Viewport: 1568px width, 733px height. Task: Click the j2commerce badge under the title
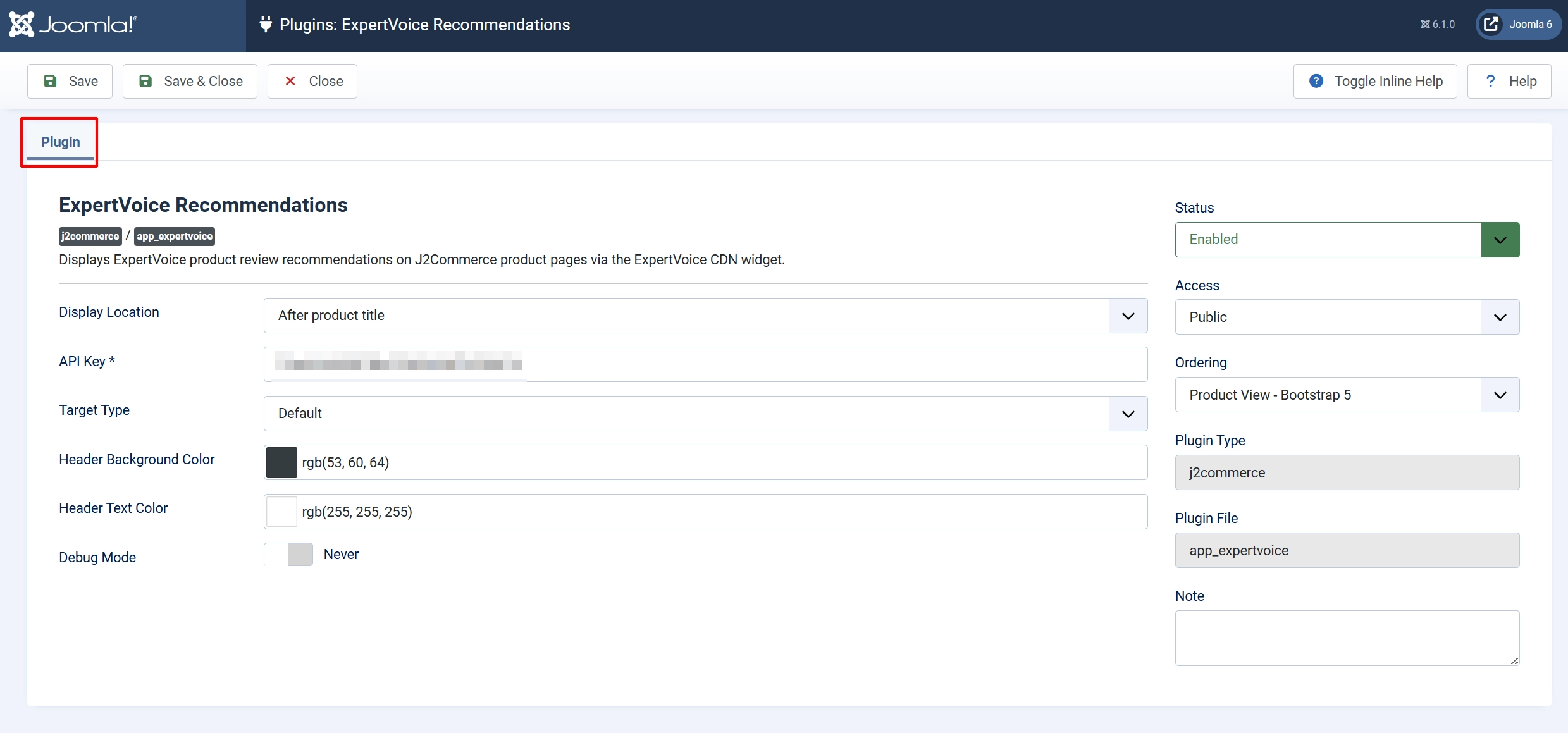click(90, 237)
